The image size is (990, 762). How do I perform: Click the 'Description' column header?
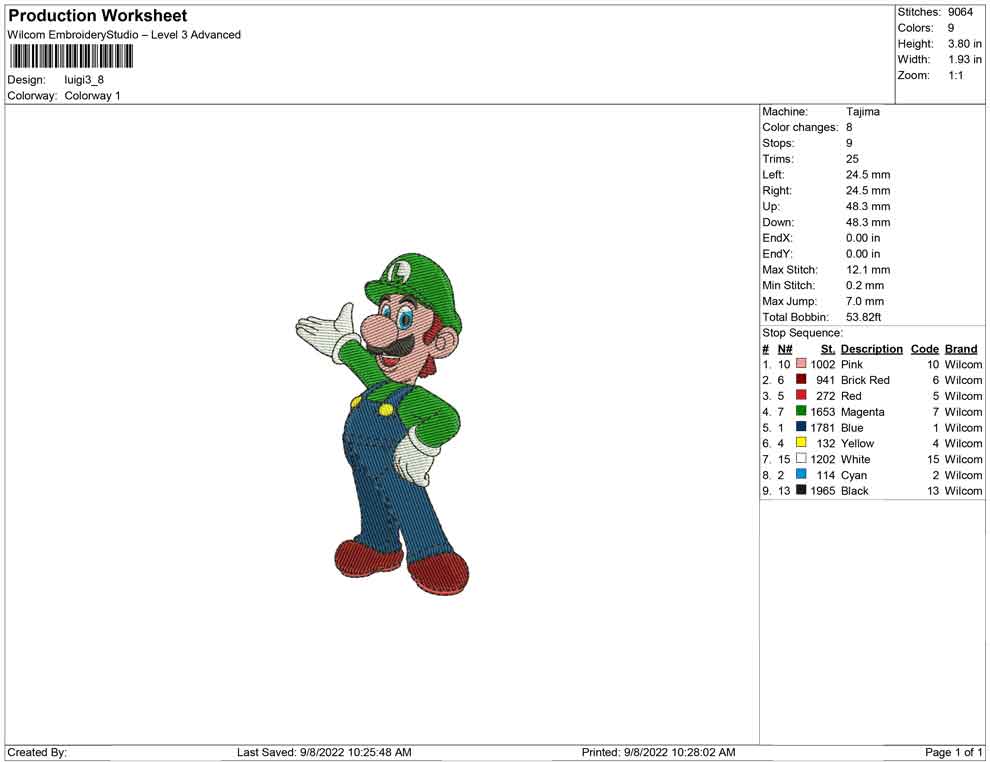click(x=871, y=349)
